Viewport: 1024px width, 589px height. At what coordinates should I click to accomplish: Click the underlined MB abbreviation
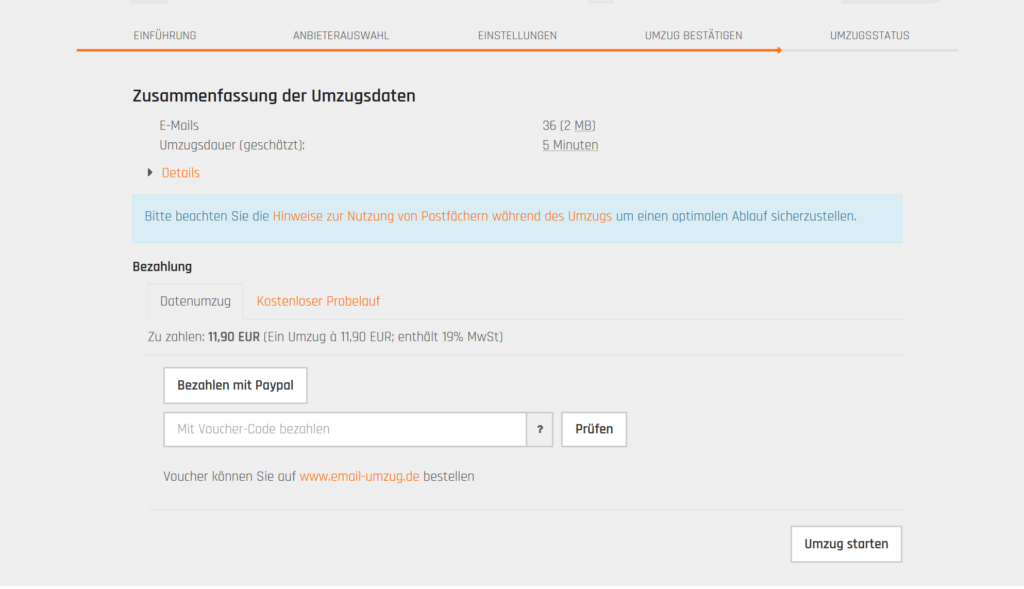click(584, 125)
